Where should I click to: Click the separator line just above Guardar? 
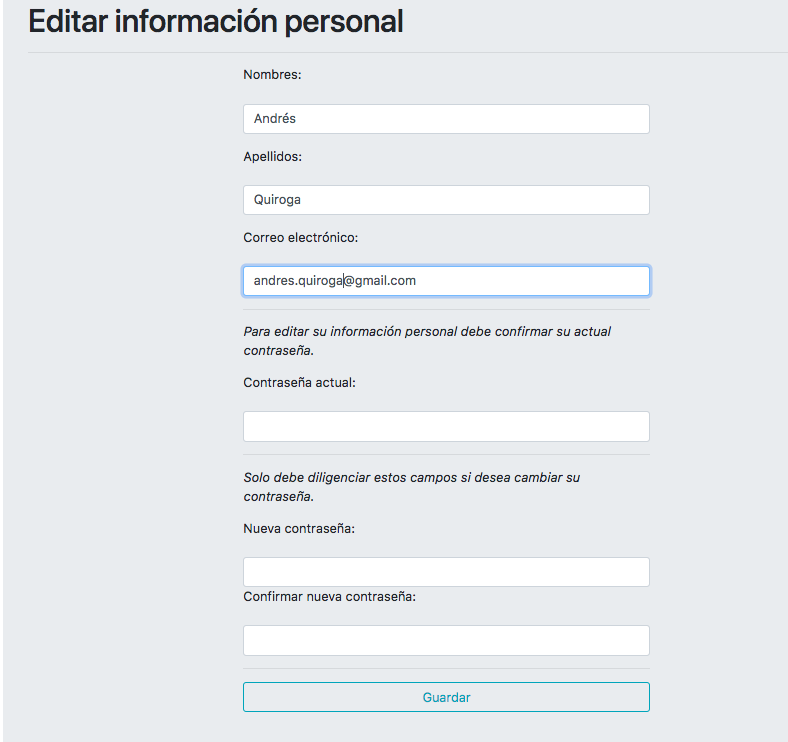point(446,669)
